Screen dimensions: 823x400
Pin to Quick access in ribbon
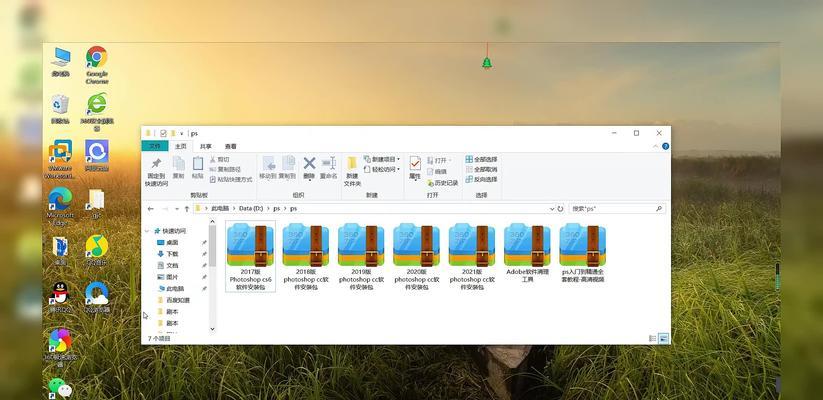(x=156, y=172)
